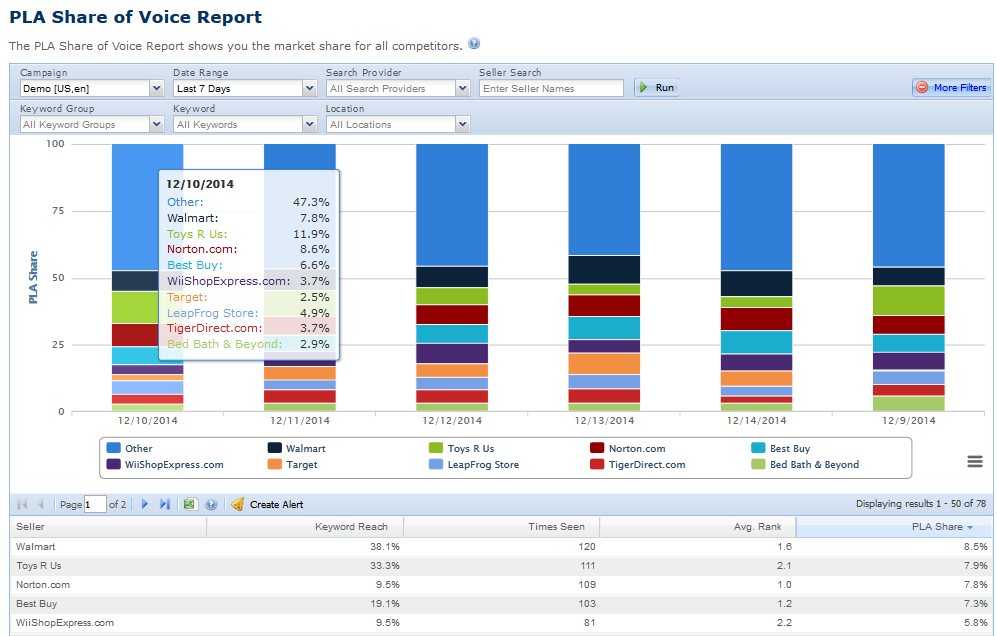Click the Bed Bath & Beyond legend swatch
Image resolution: width=997 pixels, height=636 pixels.
pyautogui.click(x=758, y=464)
